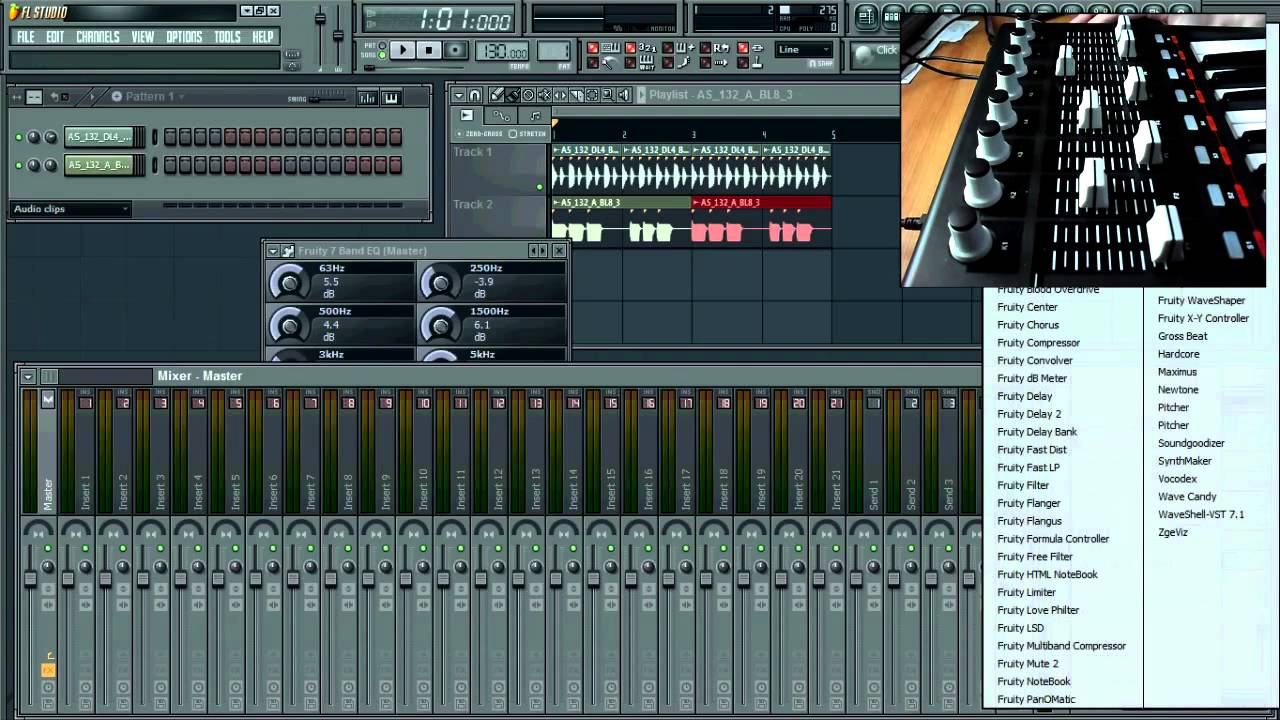Open the Mixer options dropdown arrow
The width and height of the screenshot is (1280, 720).
click(x=28, y=376)
